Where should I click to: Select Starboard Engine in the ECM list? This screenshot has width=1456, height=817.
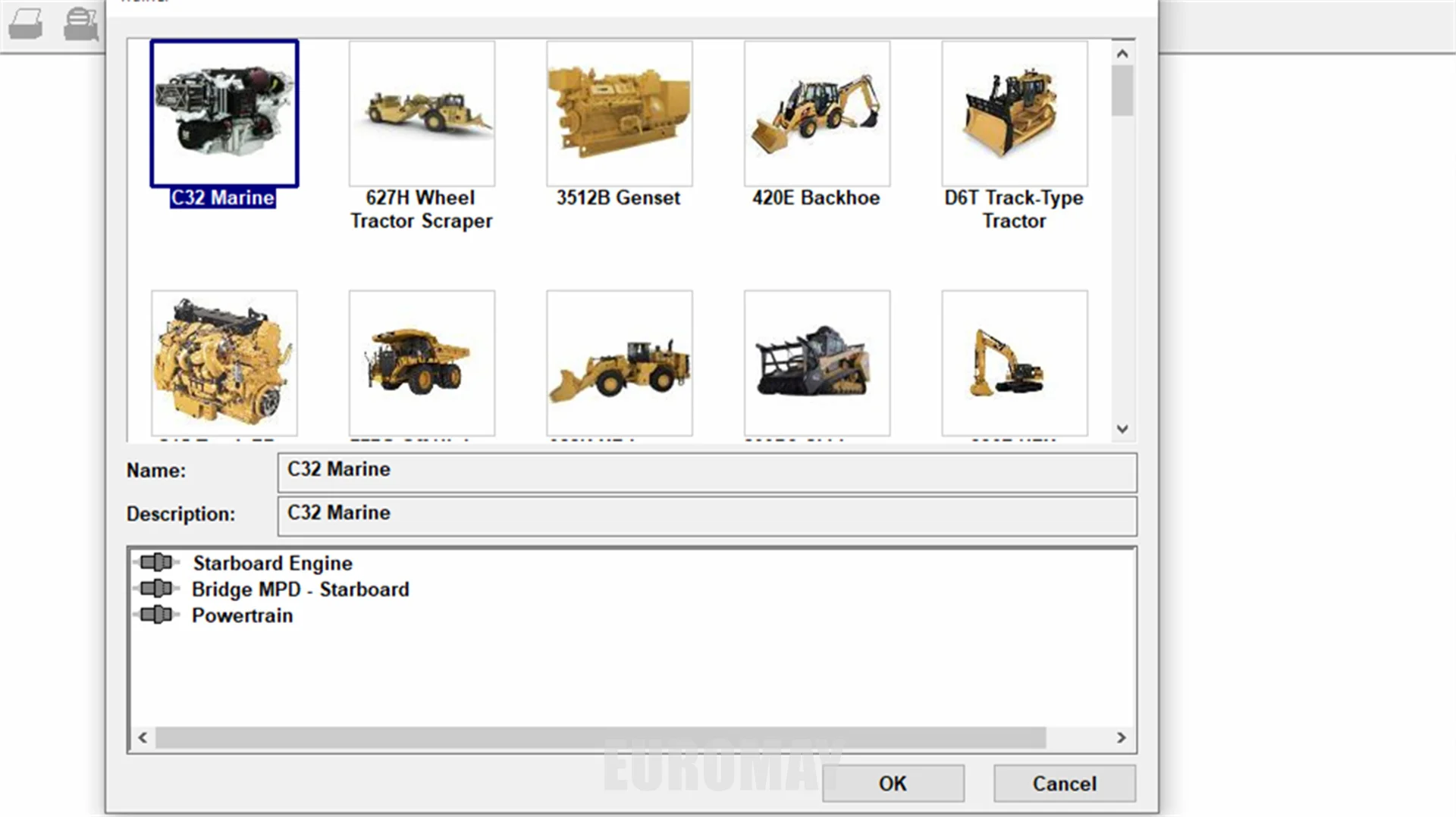tap(272, 563)
